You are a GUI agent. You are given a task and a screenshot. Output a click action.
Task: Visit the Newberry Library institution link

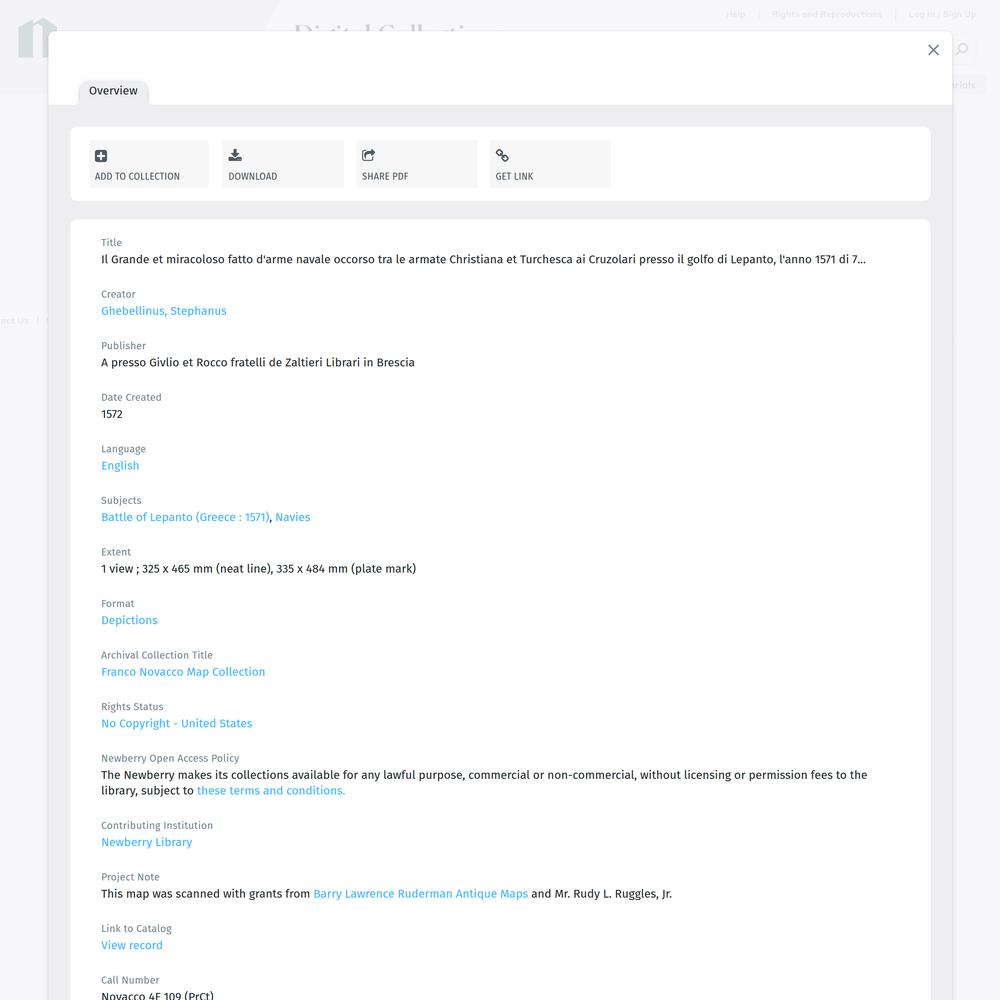(x=147, y=842)
